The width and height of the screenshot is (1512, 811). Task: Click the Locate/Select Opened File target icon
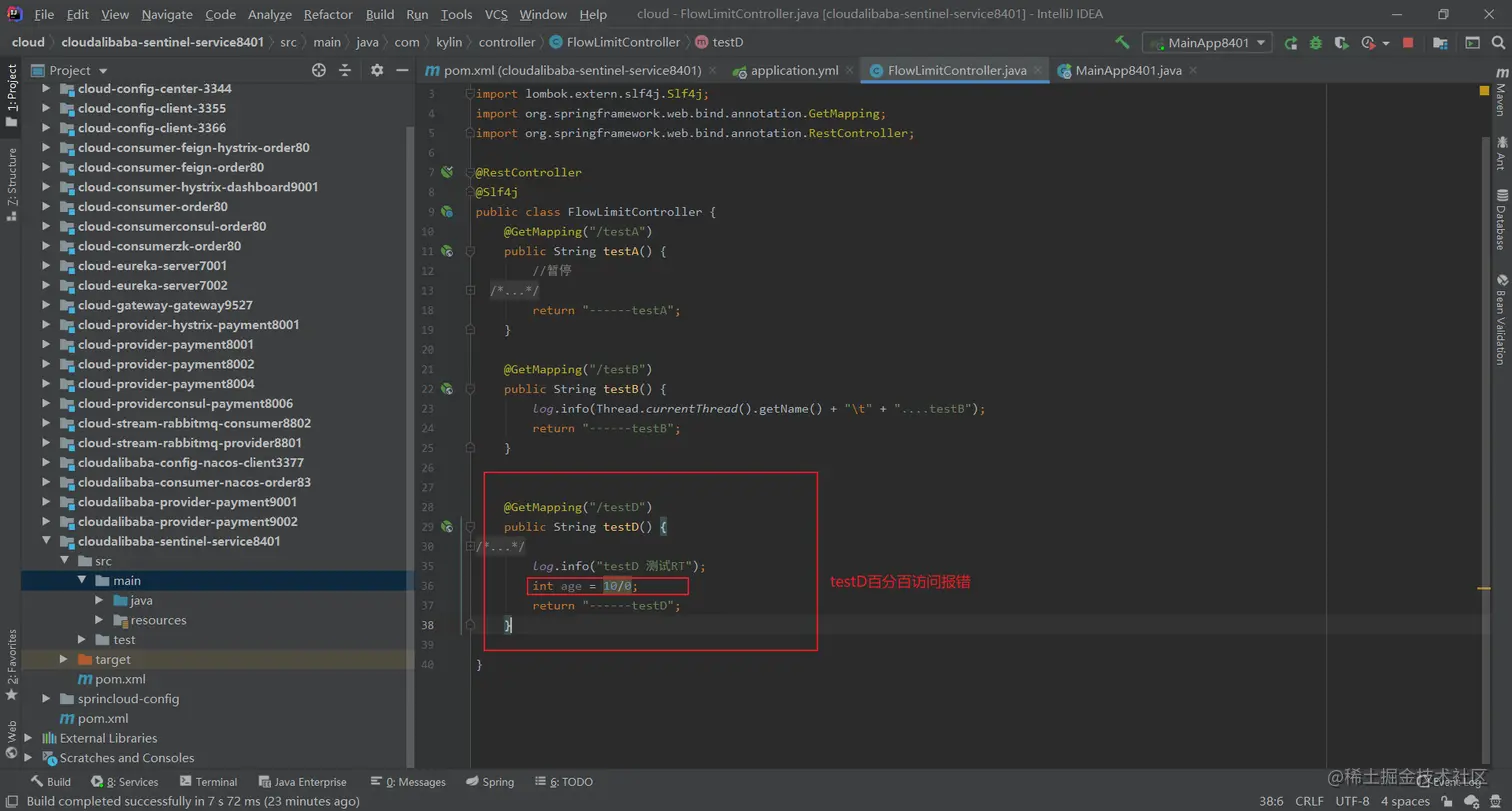319,70
